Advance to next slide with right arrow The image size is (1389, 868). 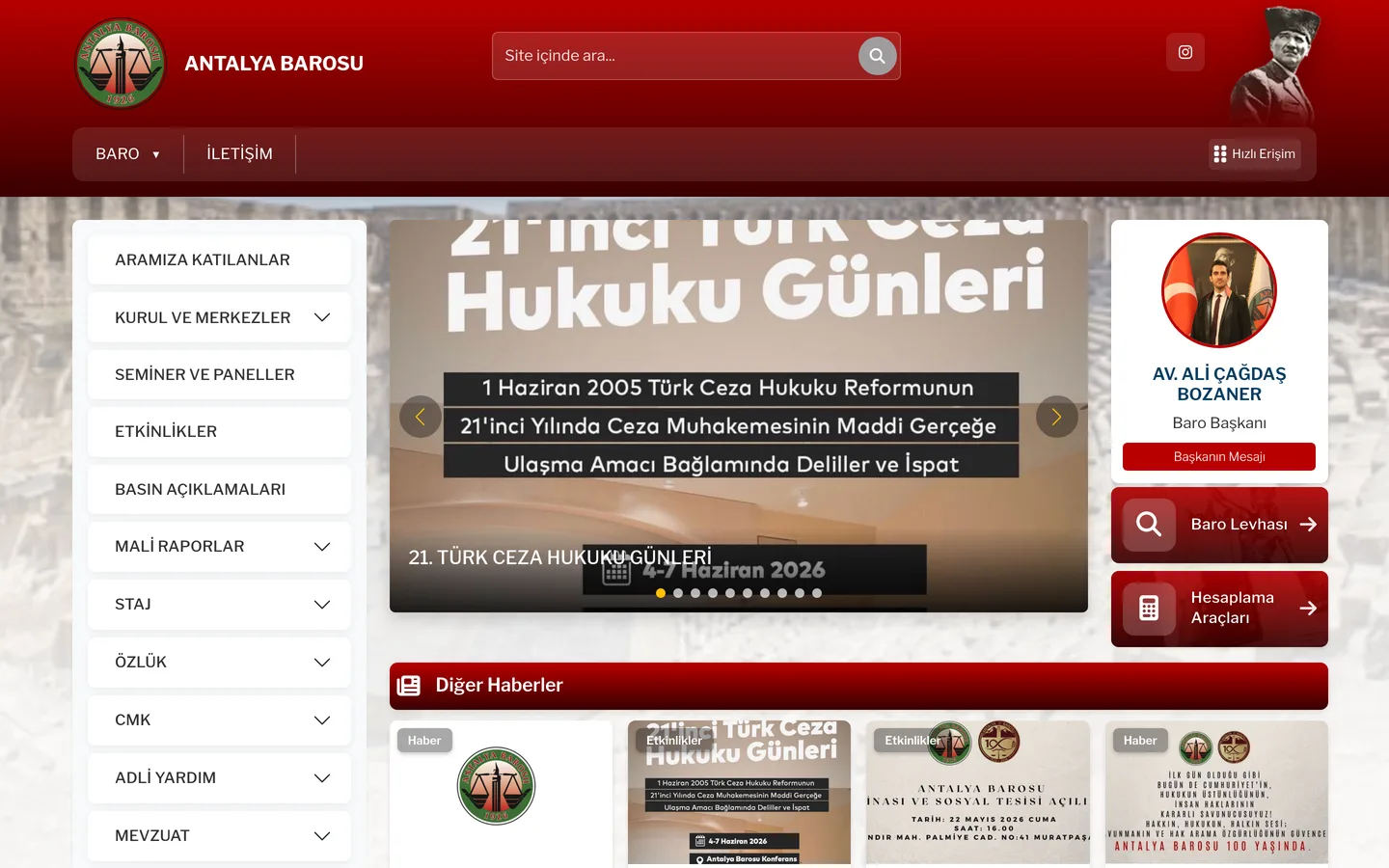tap(1057, 417)
